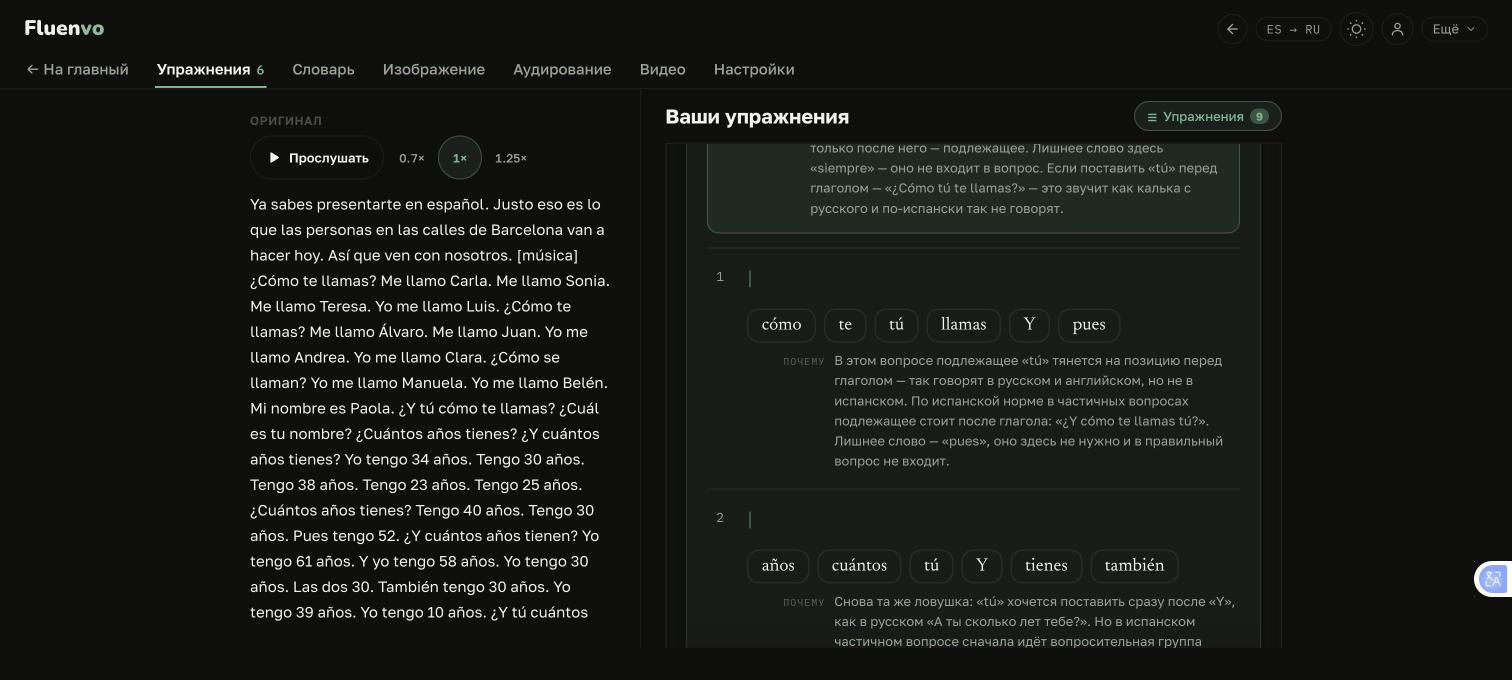Image resolution: width=1512 pixels, height=680 pixels.
Task: Open the Видео tab
Action: point(663,69)
